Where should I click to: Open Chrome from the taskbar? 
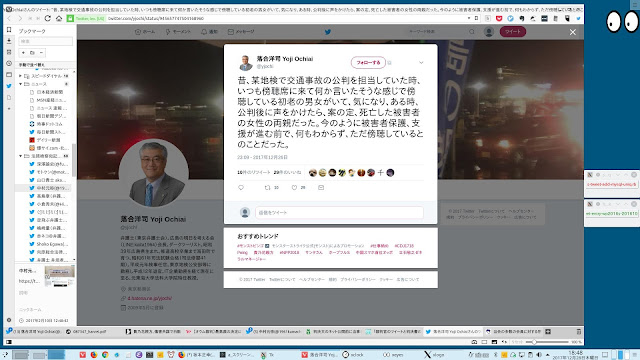(105, 355)
